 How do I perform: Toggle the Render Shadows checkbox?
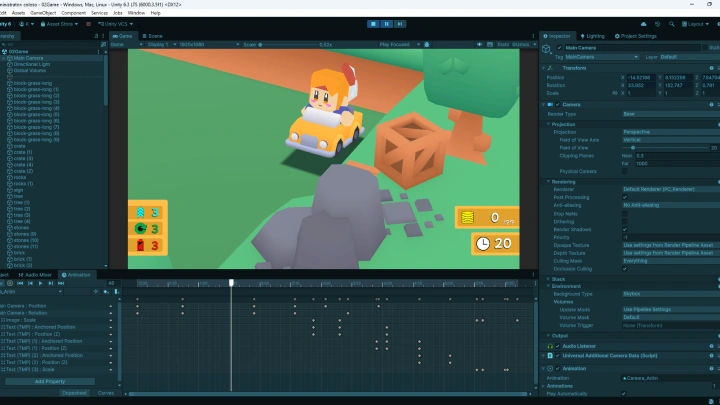tap(624, 230)
